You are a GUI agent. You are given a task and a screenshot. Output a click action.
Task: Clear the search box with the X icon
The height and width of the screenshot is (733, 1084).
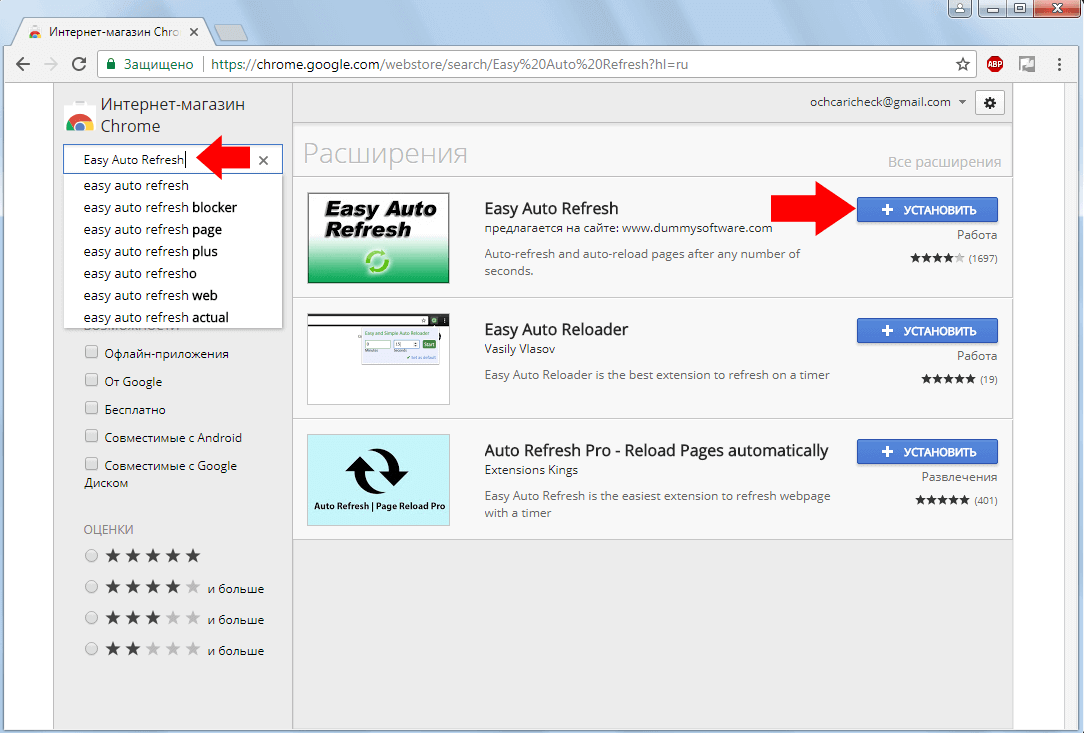pyautogui.click(x=263, y=160)
